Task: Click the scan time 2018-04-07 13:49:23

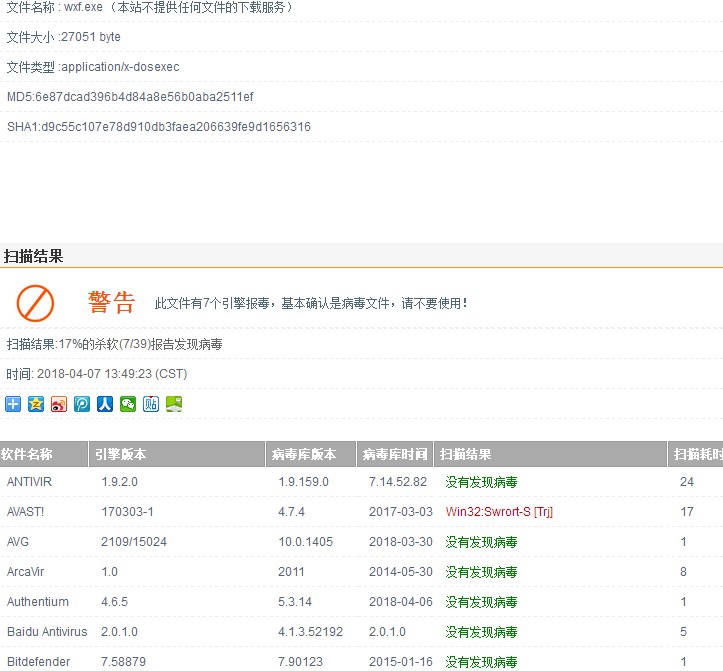Action: click(97, 374)
